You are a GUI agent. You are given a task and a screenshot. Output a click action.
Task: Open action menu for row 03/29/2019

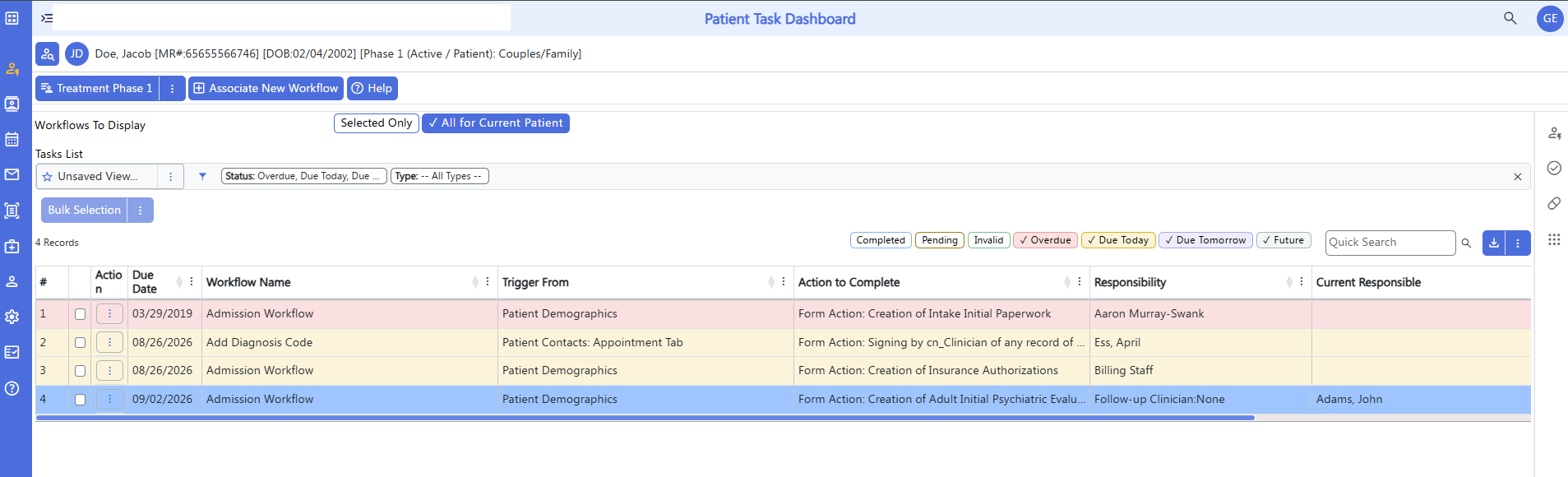(x=109, y=314)
